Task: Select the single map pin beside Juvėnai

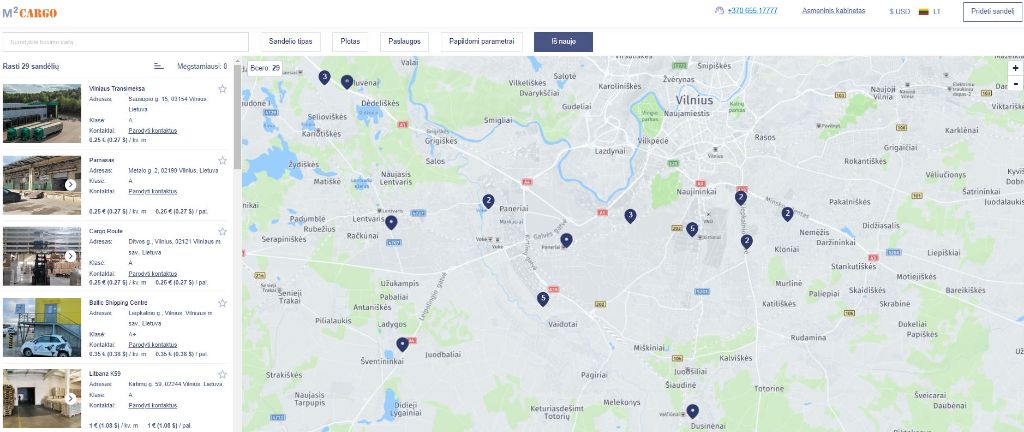Action: coord(347,82)
